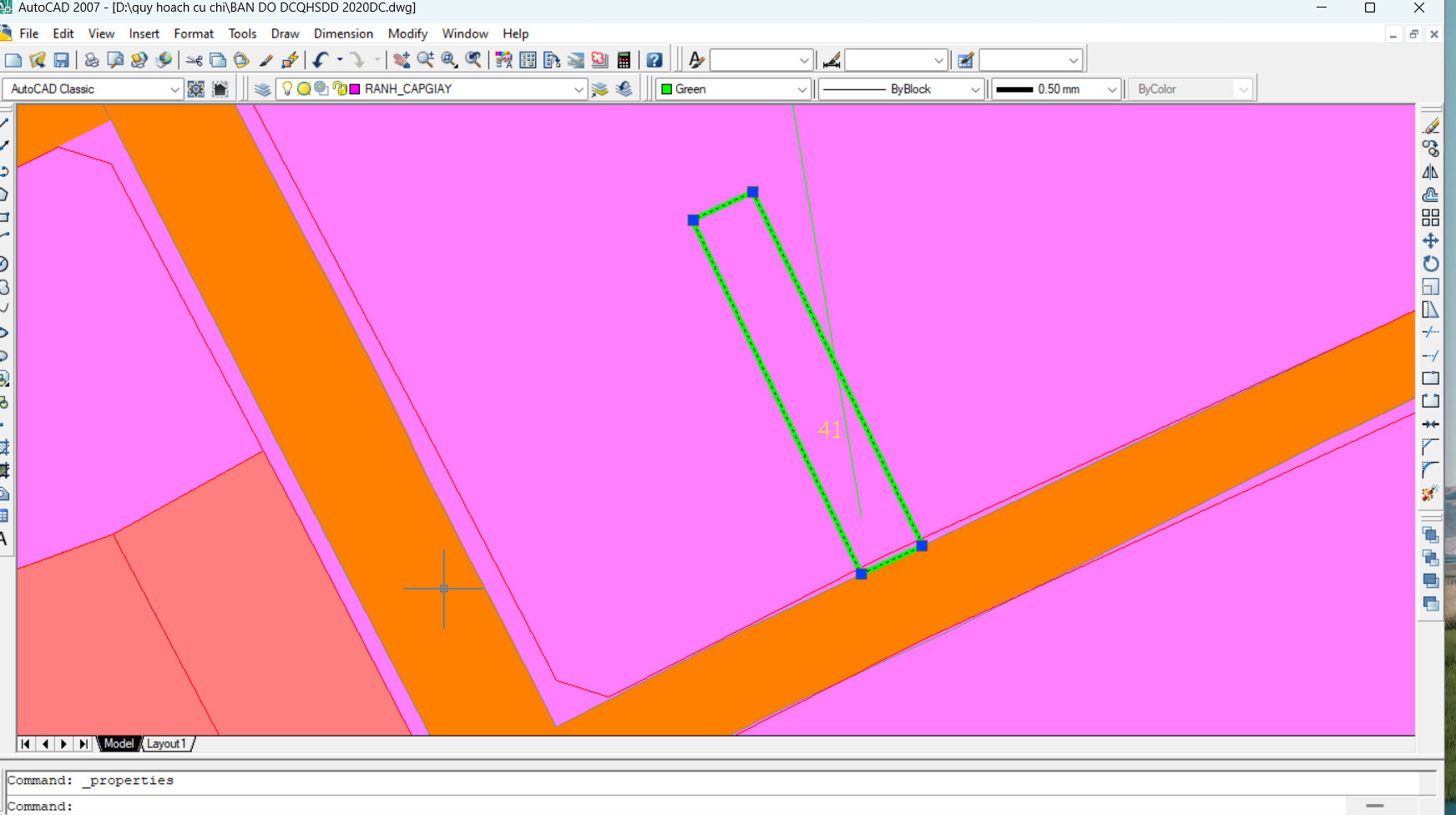Save the drawing with the floppy icon

point(61,60)
